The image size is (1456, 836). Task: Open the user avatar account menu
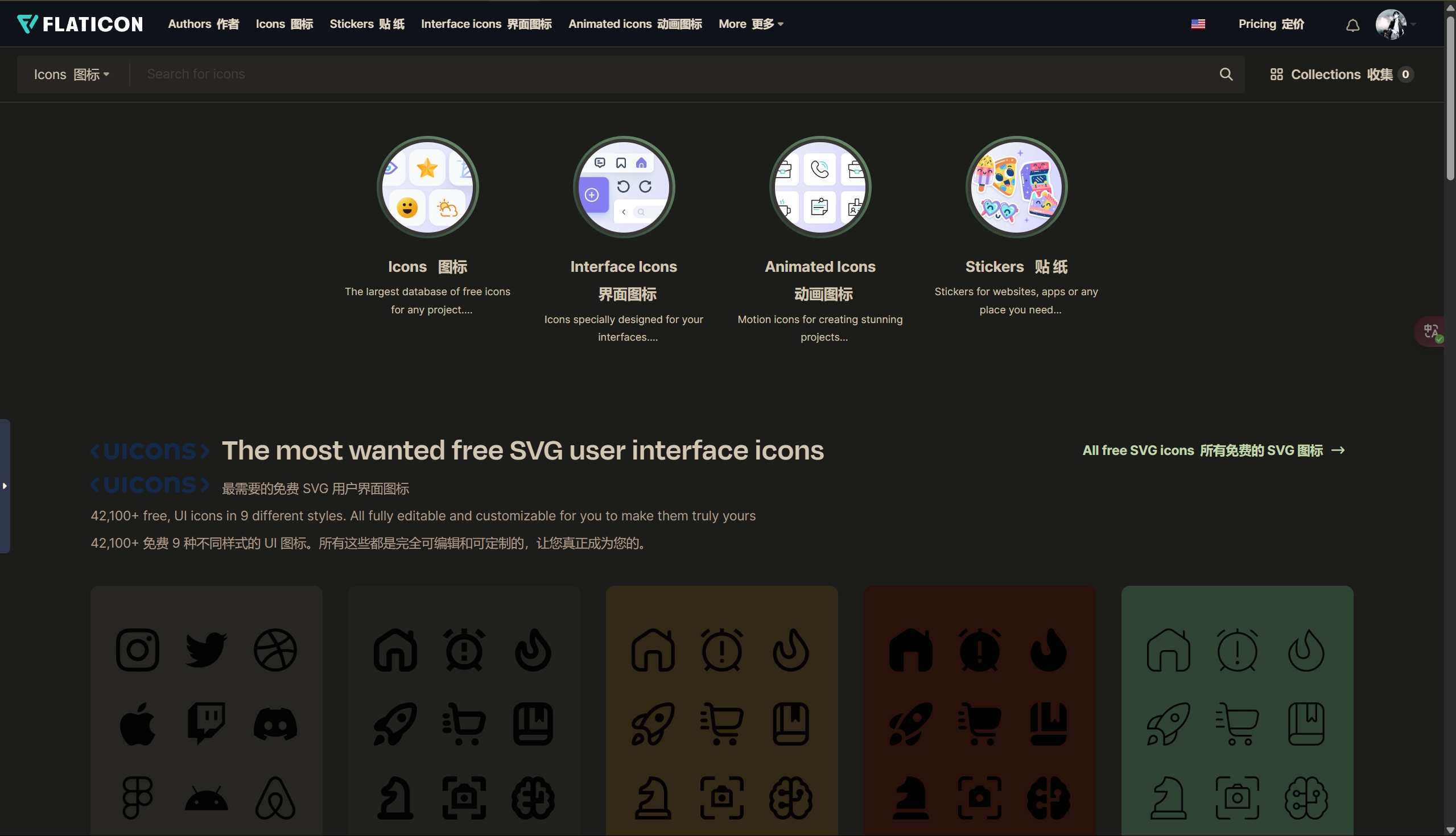pos(1391,24)
